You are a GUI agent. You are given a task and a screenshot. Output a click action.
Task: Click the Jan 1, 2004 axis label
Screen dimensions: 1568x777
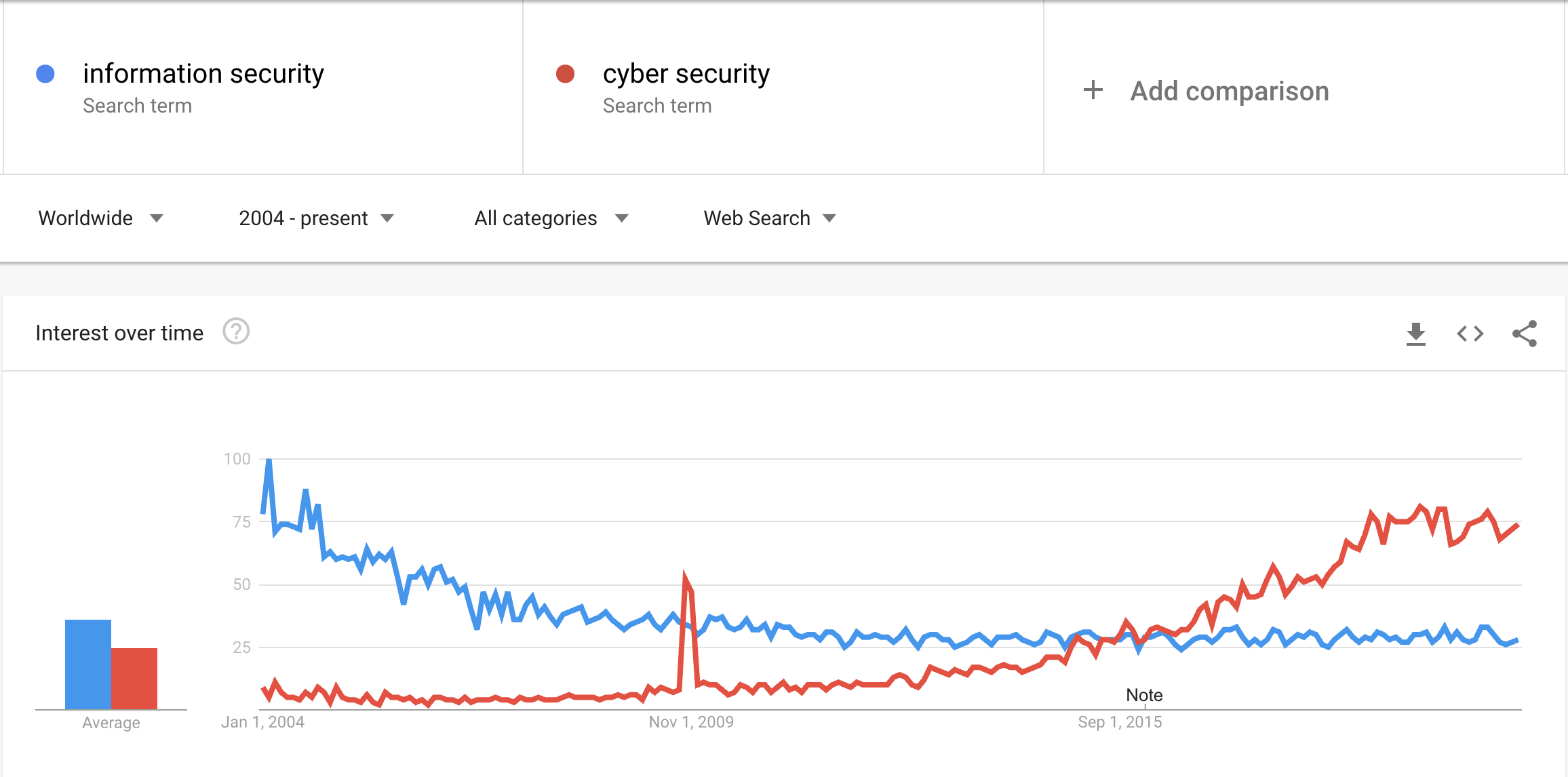pos(262,722)
